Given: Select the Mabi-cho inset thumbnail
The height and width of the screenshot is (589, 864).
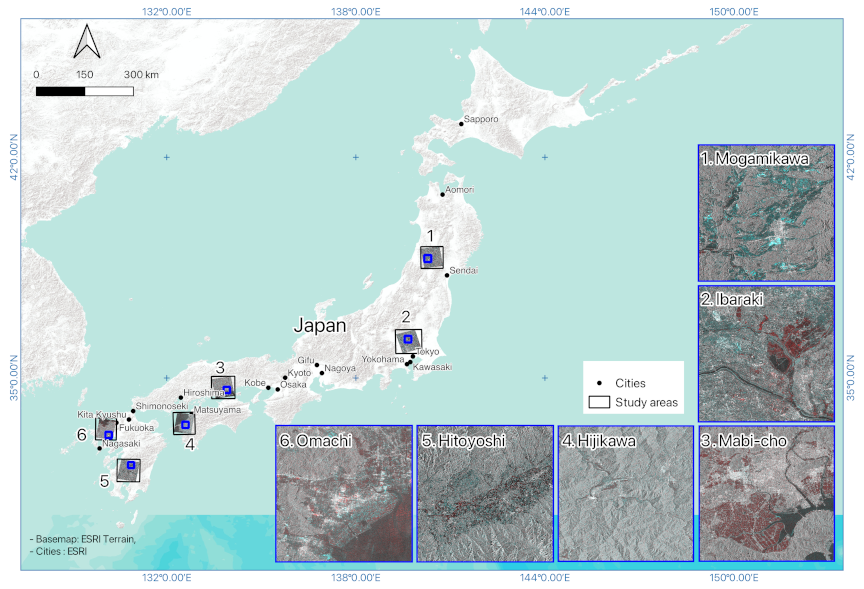Looking at the screenshot, I should (766, 494).
